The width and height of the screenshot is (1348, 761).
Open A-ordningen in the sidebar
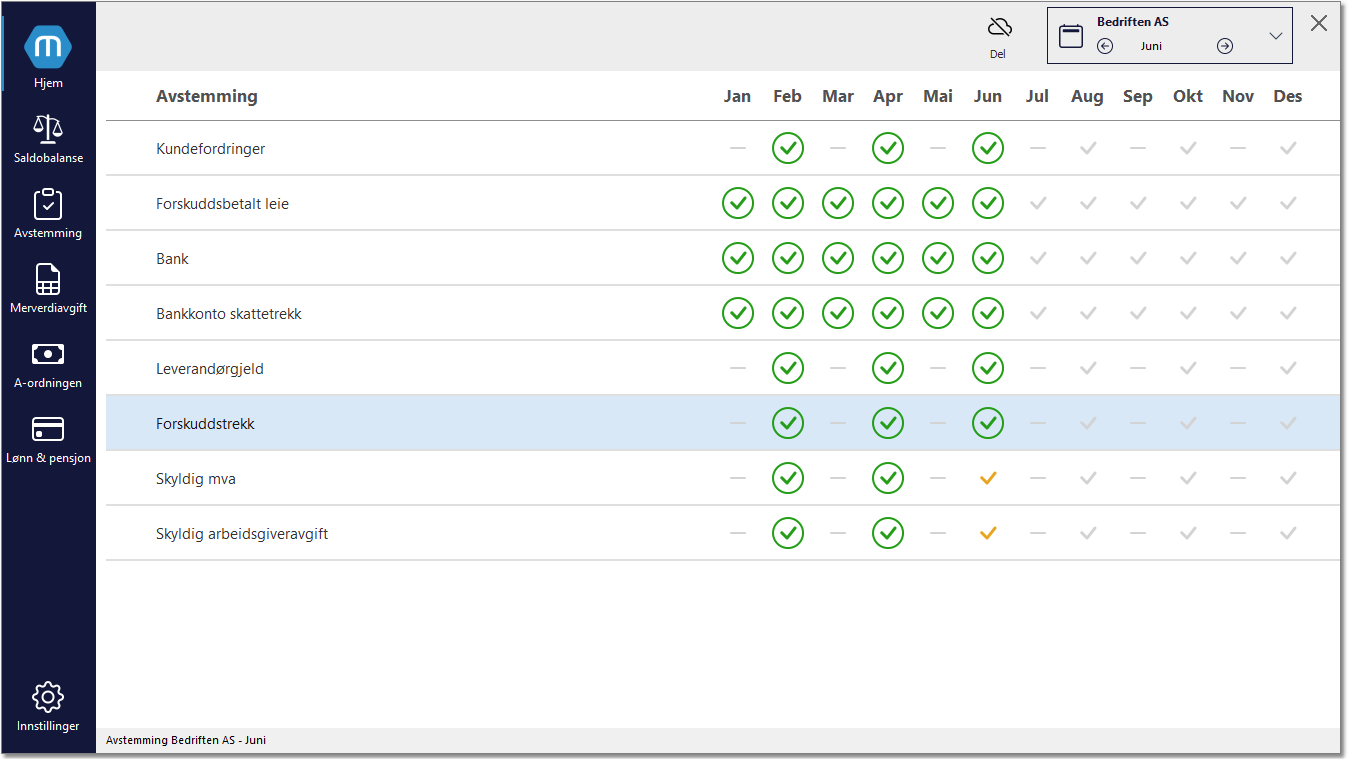point(48,363)
